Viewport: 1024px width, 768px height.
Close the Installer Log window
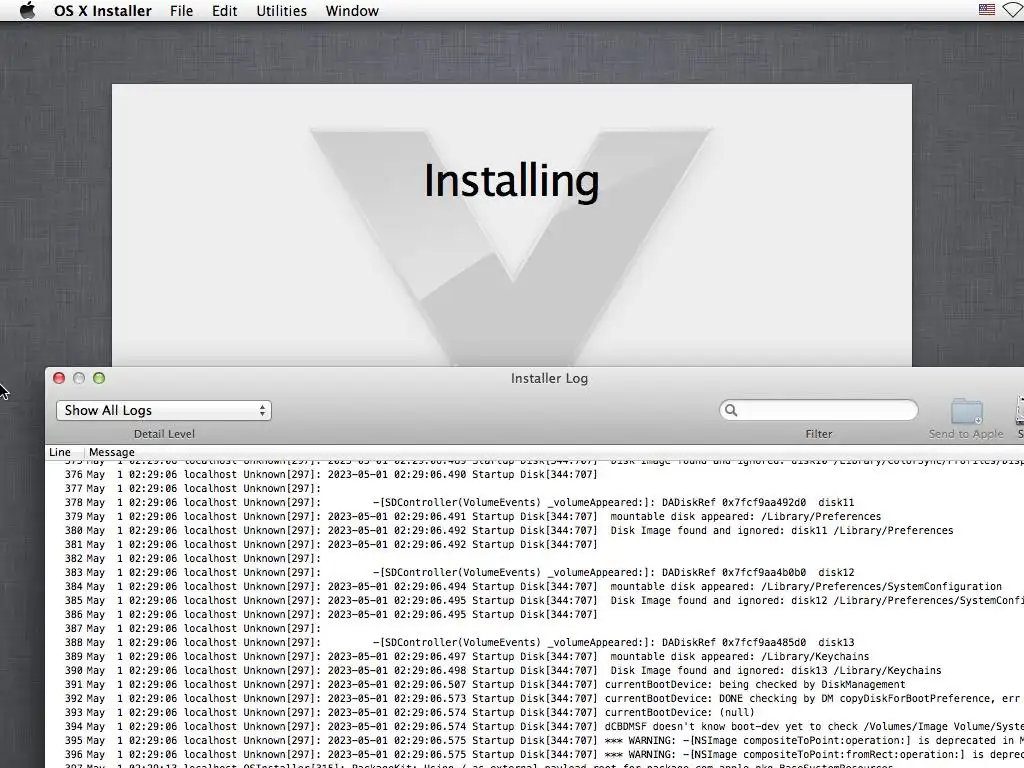coord(59,378)
